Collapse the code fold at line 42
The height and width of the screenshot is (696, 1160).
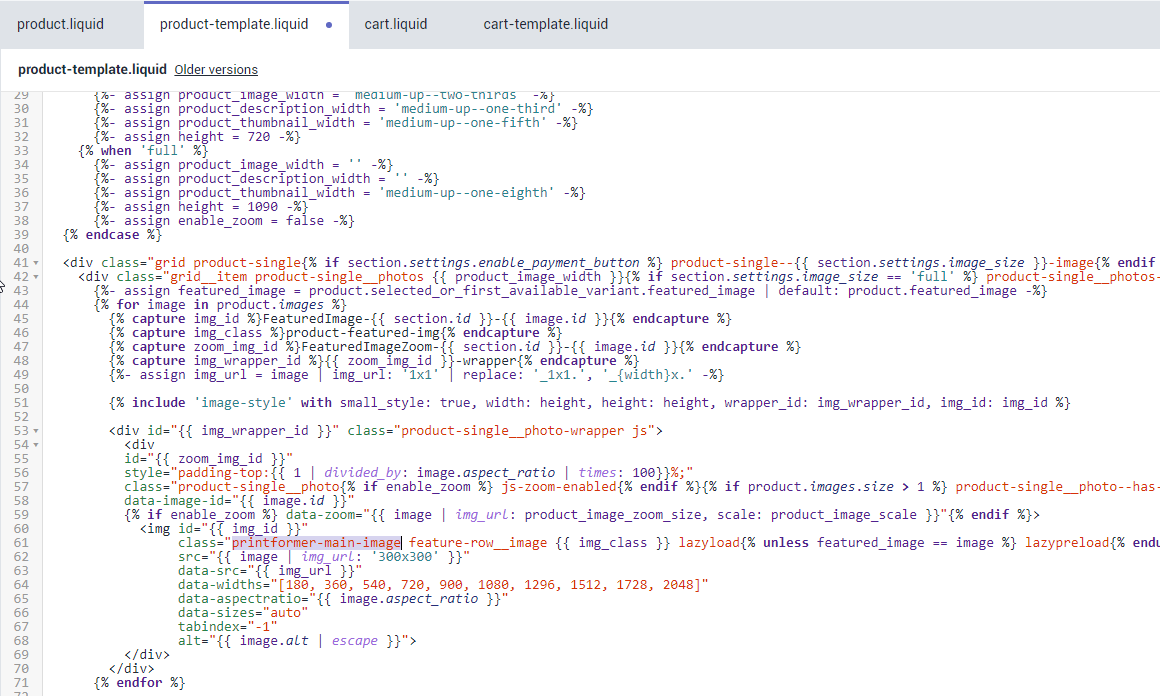point(36,277)
